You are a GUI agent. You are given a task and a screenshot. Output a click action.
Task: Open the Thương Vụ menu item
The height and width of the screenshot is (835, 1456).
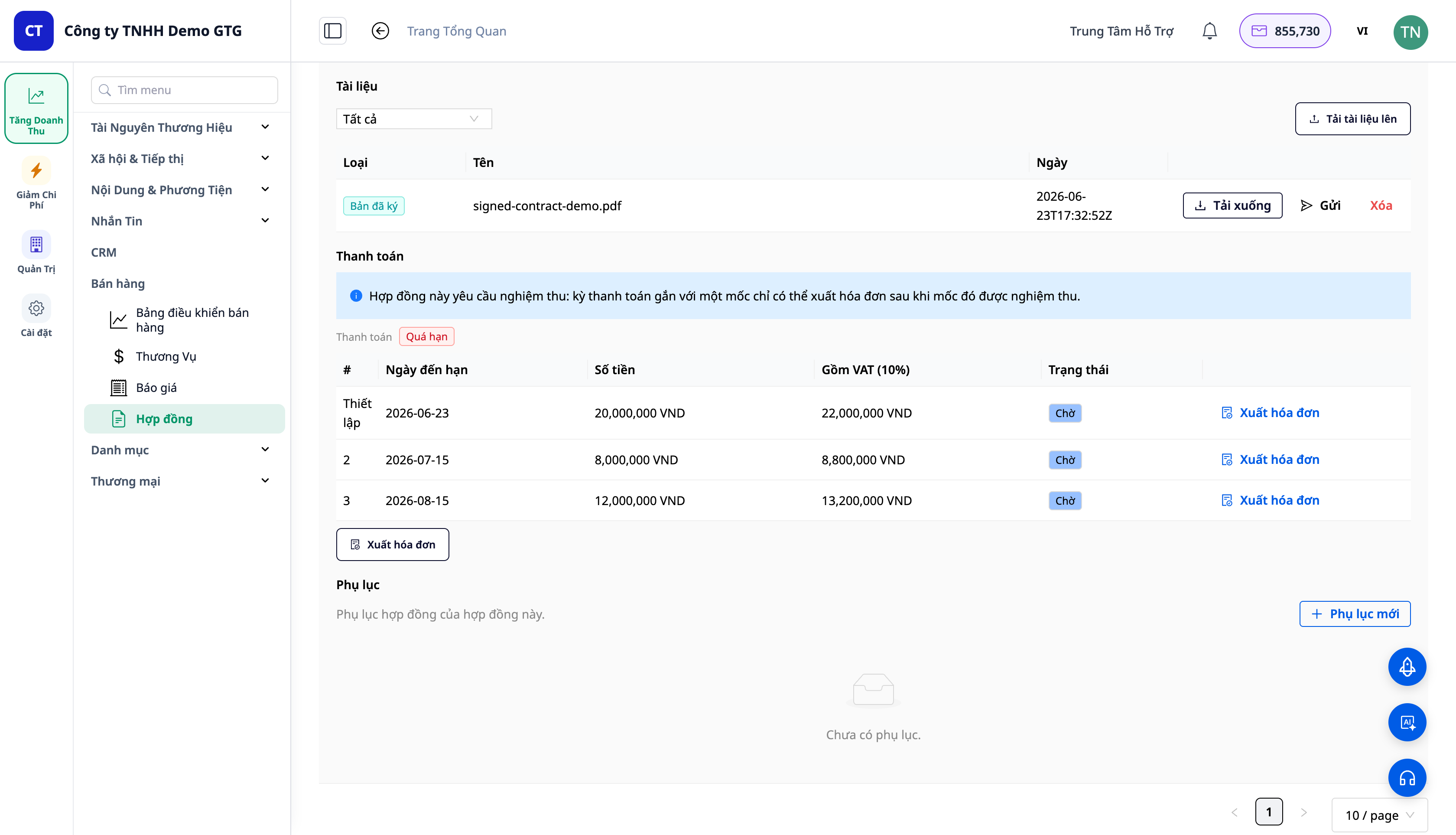[x=185, y=356]
